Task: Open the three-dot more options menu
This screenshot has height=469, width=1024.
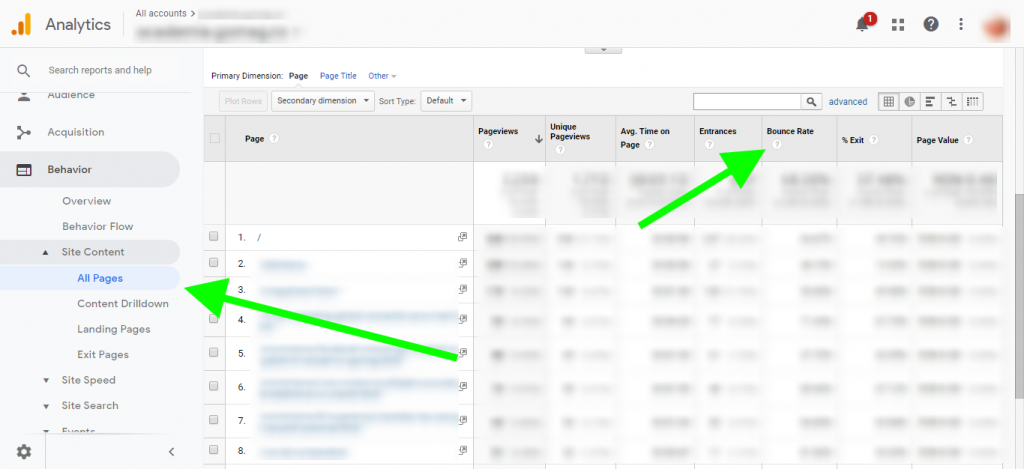Action: (961, 25)
